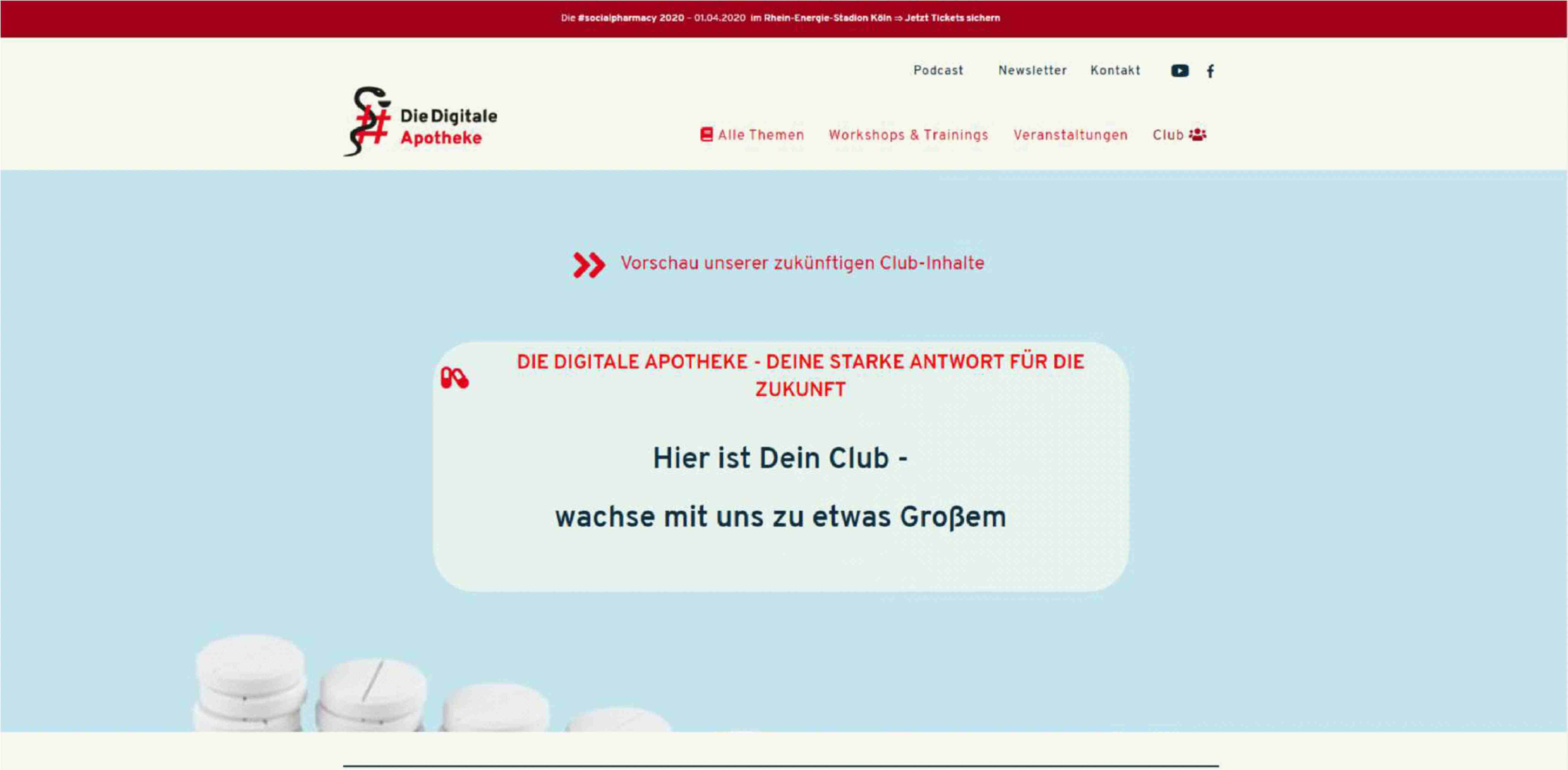Go to the Kontakt page
This screenshot has width=1568, height=770.
pos(1115,71)
